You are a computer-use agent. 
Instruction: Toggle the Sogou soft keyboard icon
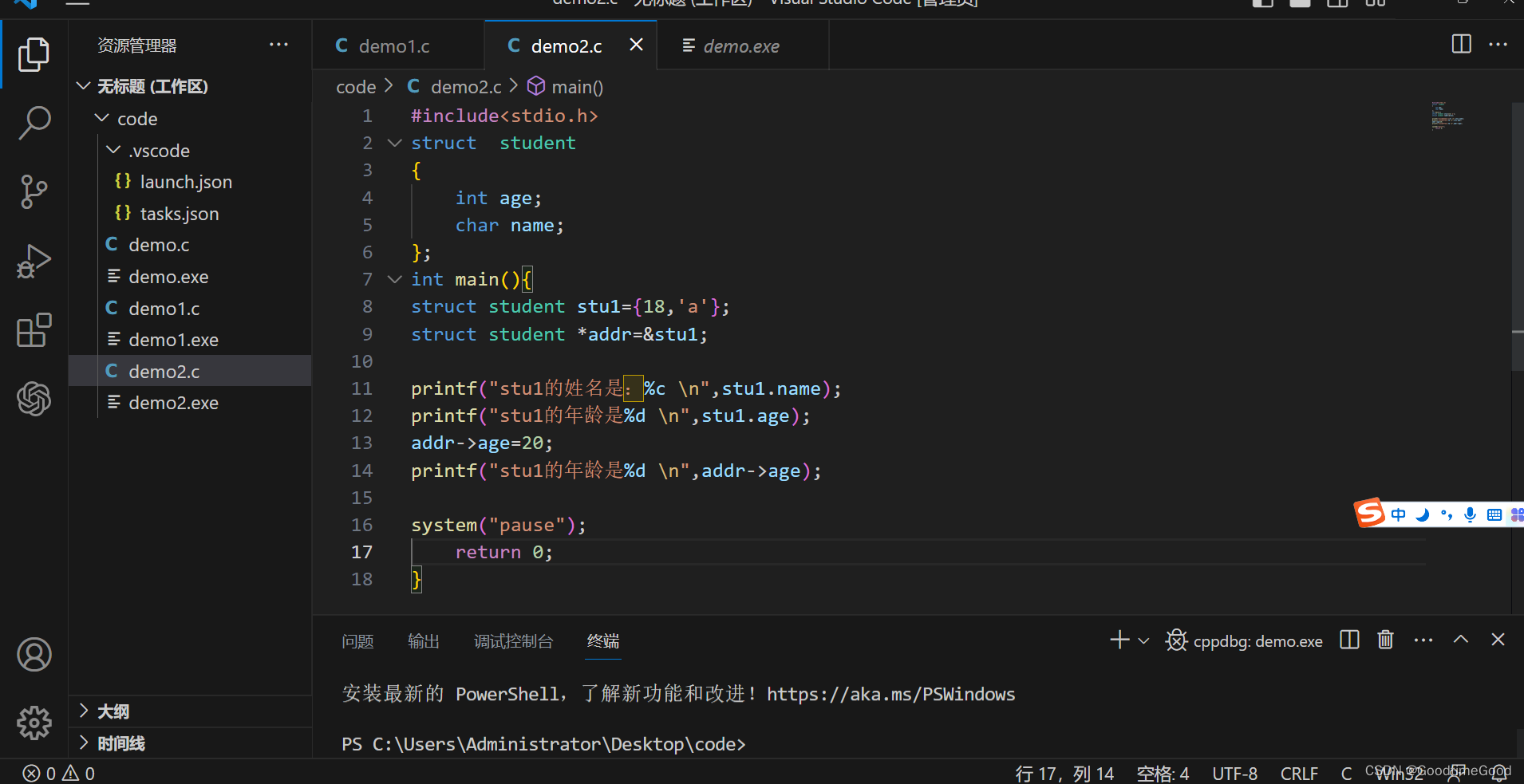tap(1494, 514)
